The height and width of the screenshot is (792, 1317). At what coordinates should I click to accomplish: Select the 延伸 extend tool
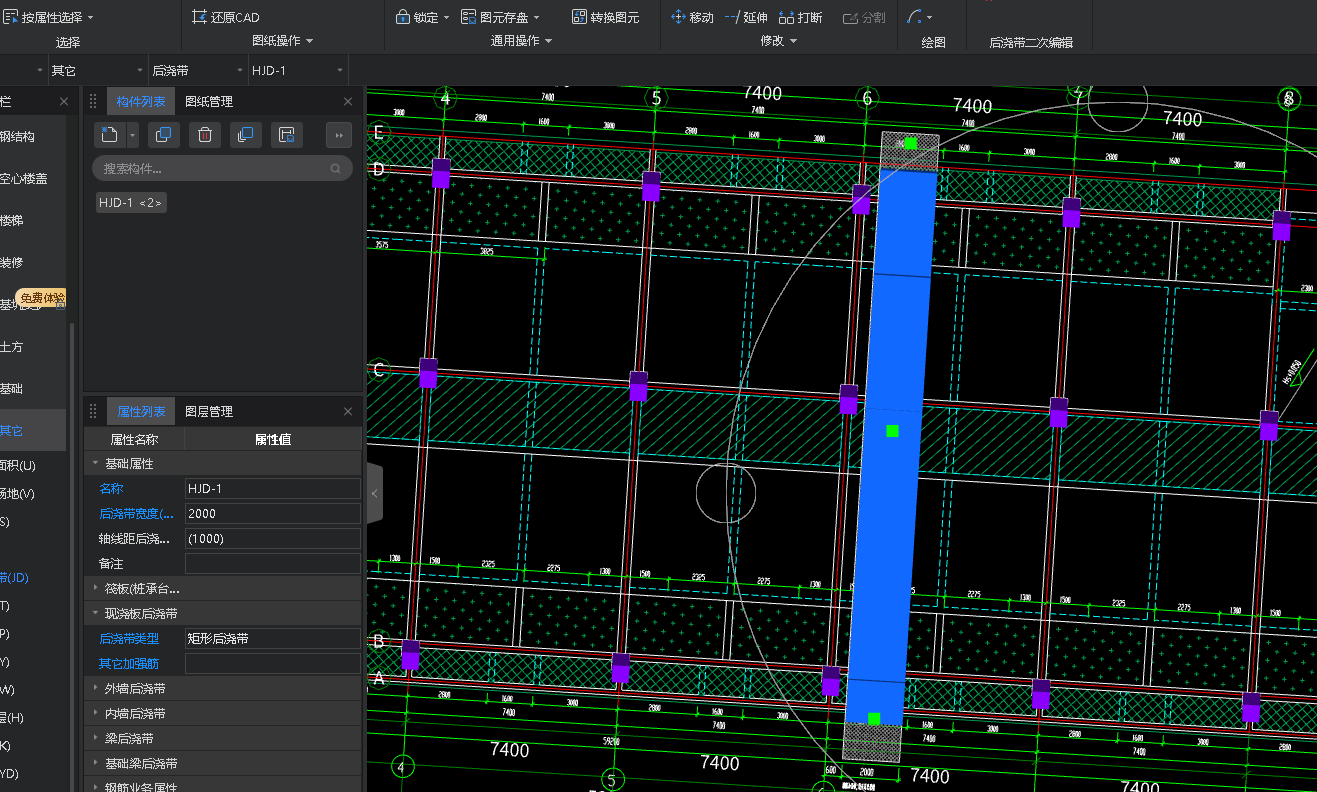746,17
